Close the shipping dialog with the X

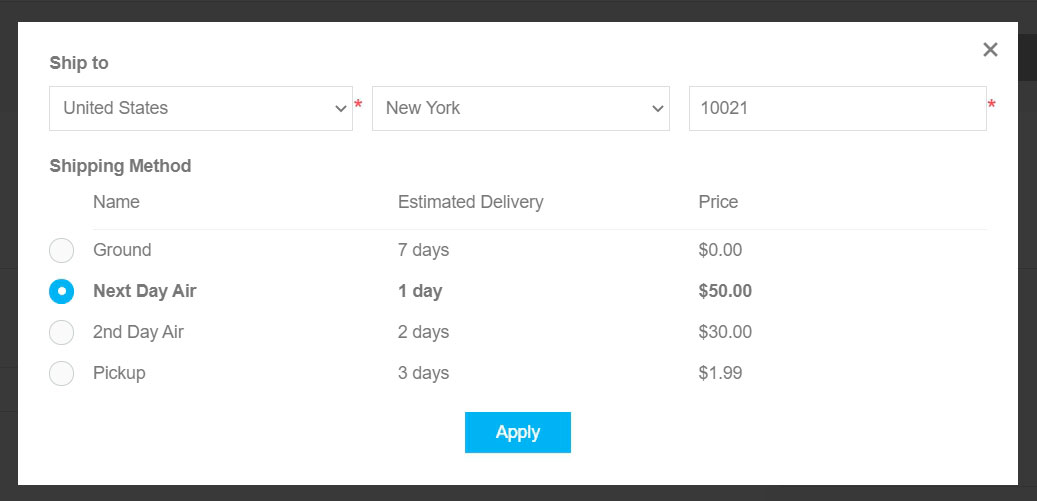coord(990,50)
